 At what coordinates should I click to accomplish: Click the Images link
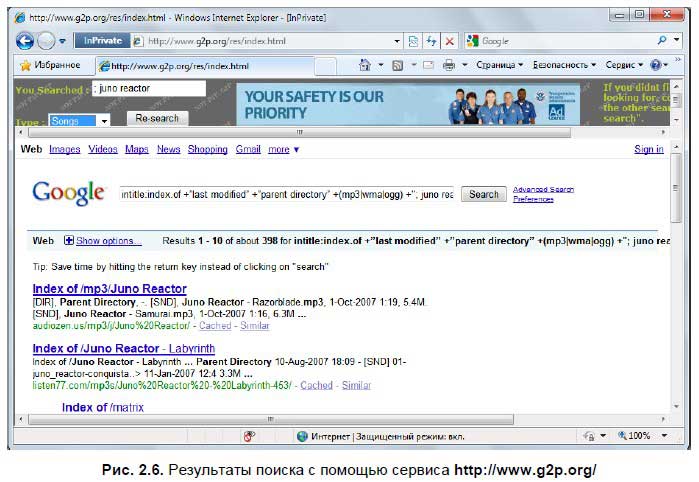click(65, 149)
